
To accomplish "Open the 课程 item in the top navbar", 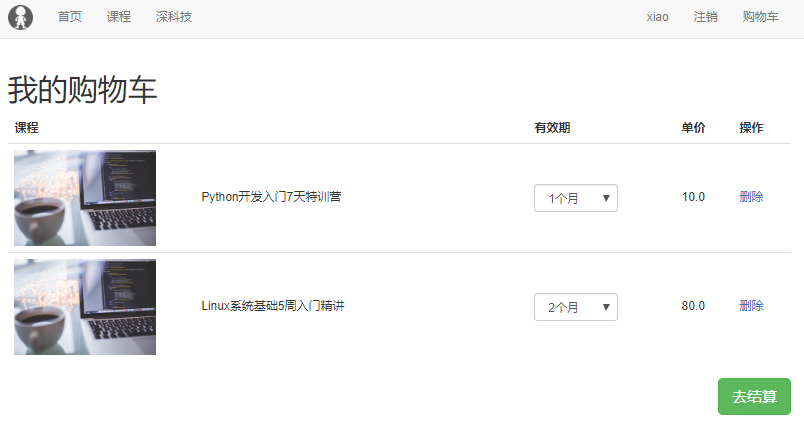I will click(x=118, y=17).
